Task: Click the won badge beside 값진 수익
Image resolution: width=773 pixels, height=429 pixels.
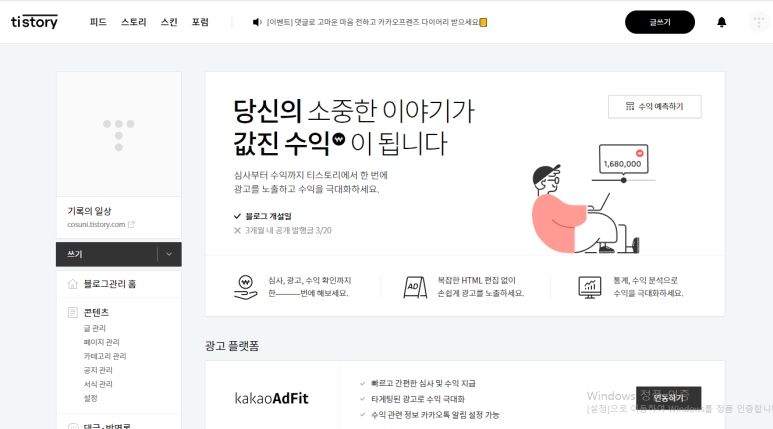Action: pyautogui.click(x=339, y=139)
